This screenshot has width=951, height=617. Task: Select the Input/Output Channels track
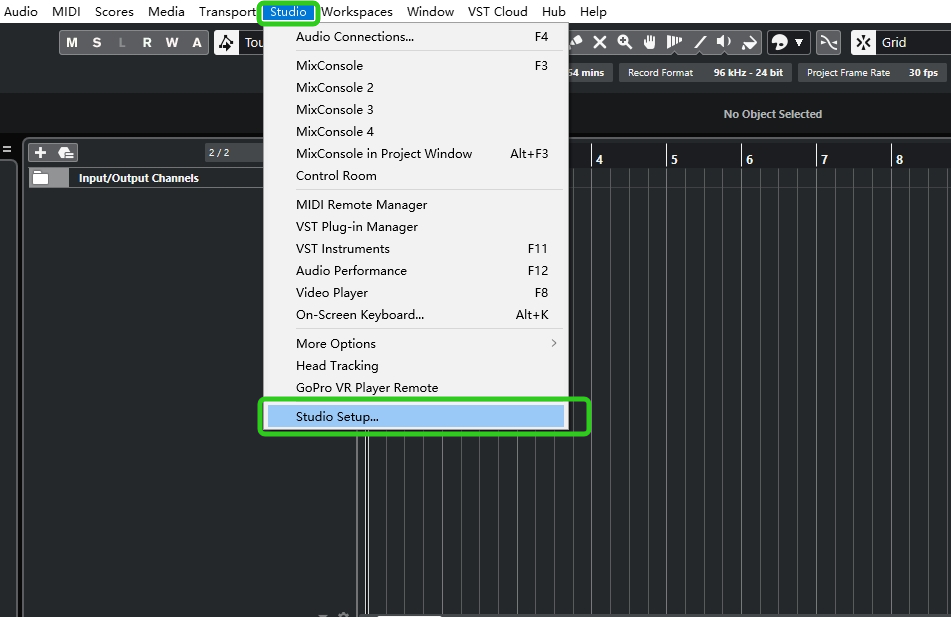point(146,178)
